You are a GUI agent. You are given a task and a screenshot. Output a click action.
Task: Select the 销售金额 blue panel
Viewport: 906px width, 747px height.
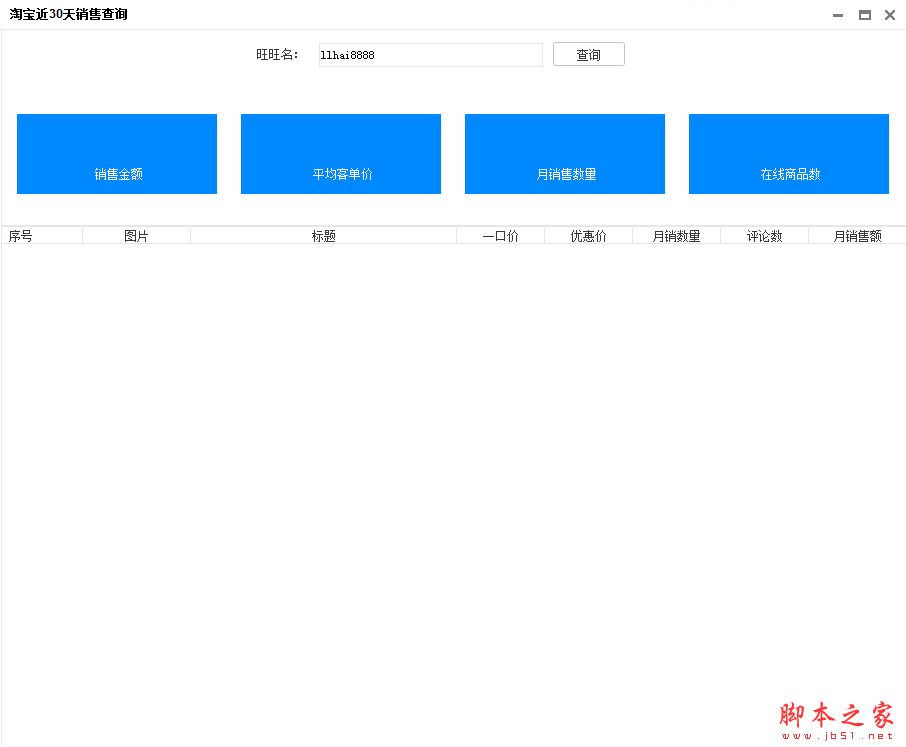tap(117, 153)
